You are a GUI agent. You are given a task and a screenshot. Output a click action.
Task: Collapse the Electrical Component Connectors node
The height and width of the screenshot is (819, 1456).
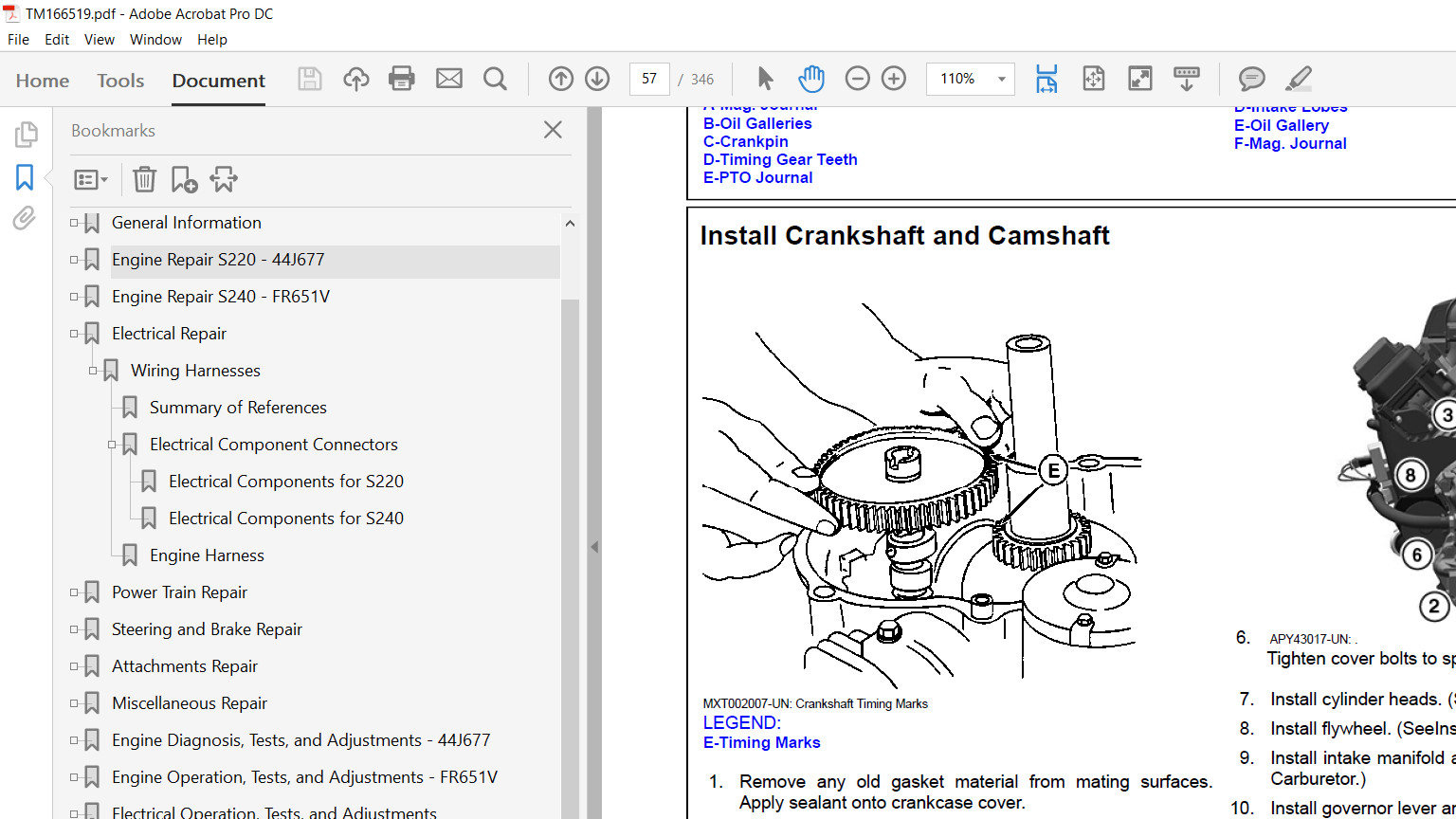pyautogui.click(x=112, y=445)
